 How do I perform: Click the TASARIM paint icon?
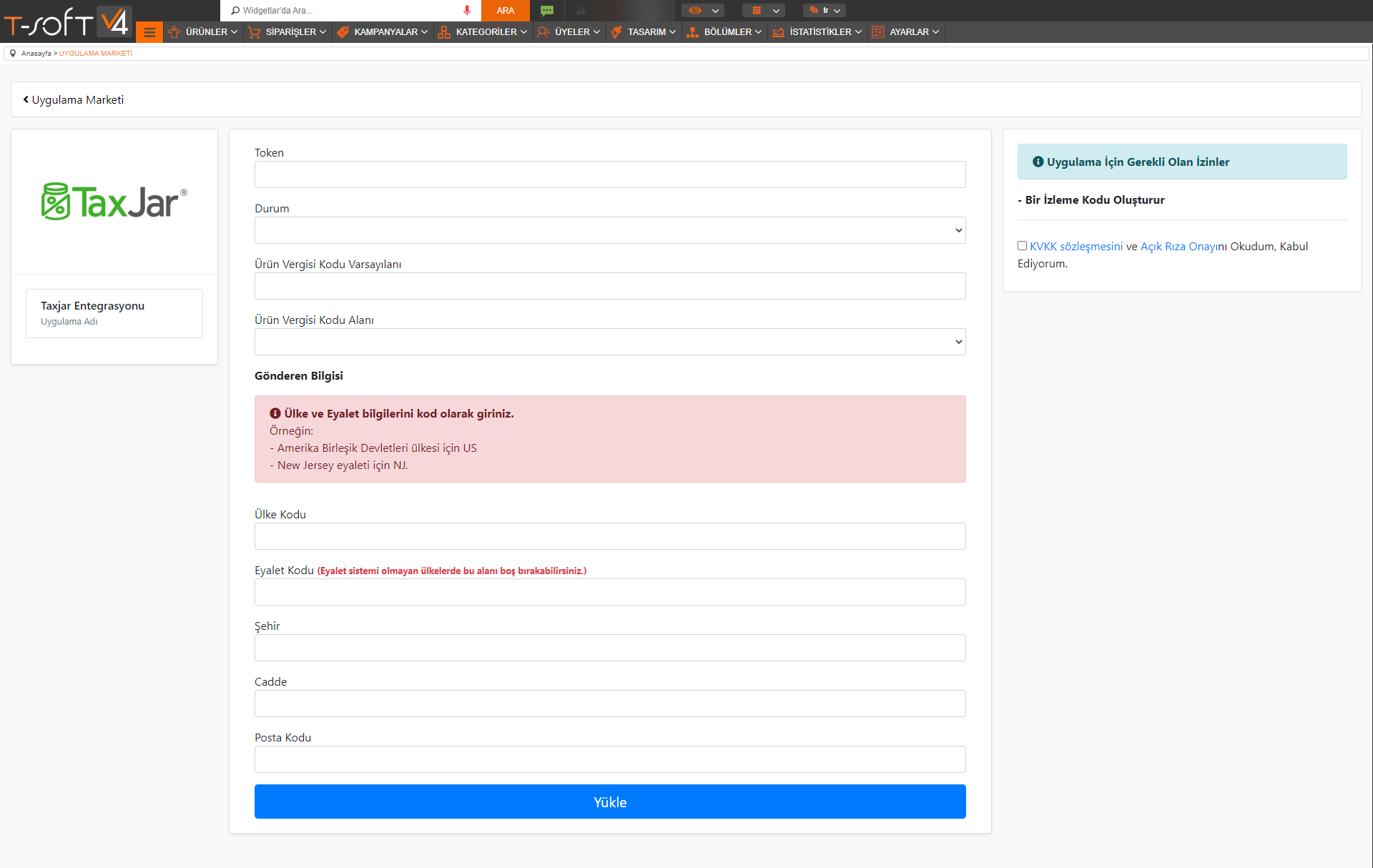[616, 32]
